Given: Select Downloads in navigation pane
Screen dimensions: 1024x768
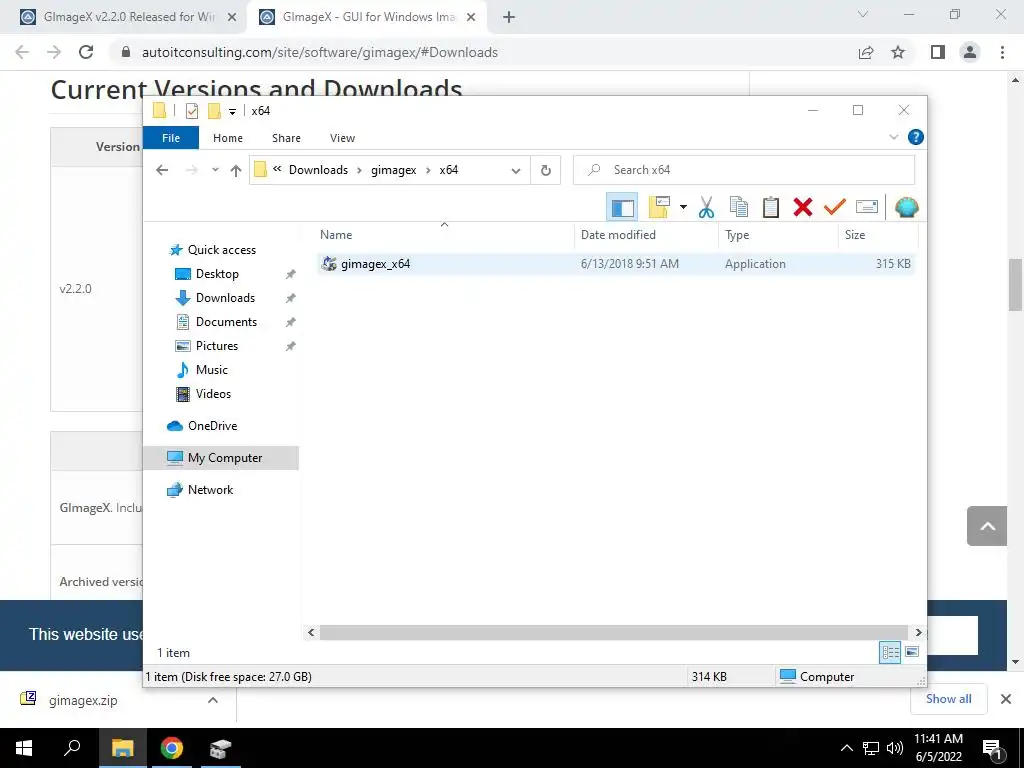Looking at the screenshot, I should (225, 298).
